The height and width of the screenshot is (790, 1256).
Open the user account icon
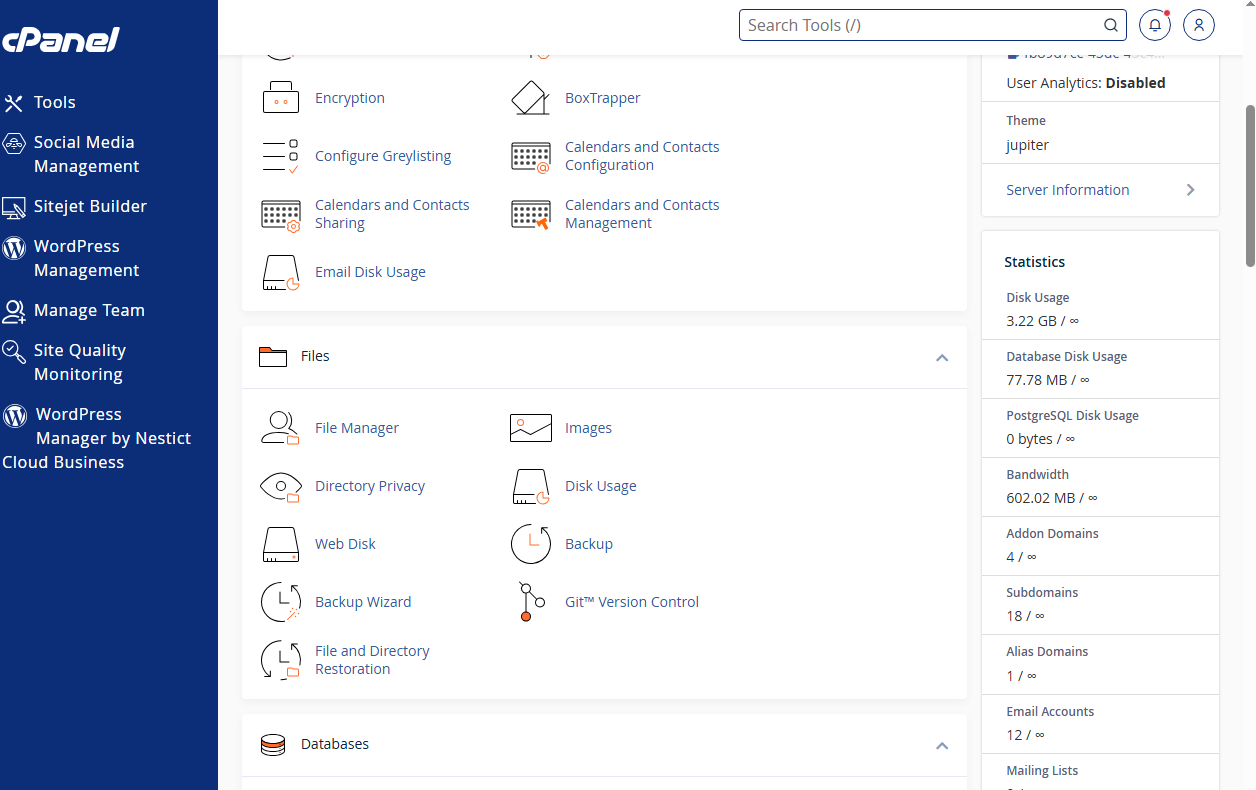[x=1199, y=25]
